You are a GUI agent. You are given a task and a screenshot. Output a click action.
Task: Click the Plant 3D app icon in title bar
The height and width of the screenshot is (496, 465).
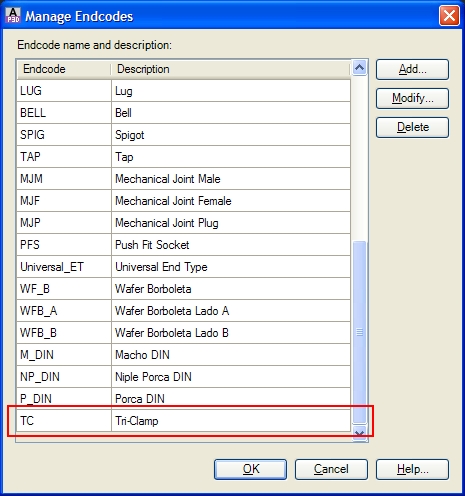coord(13,15)
